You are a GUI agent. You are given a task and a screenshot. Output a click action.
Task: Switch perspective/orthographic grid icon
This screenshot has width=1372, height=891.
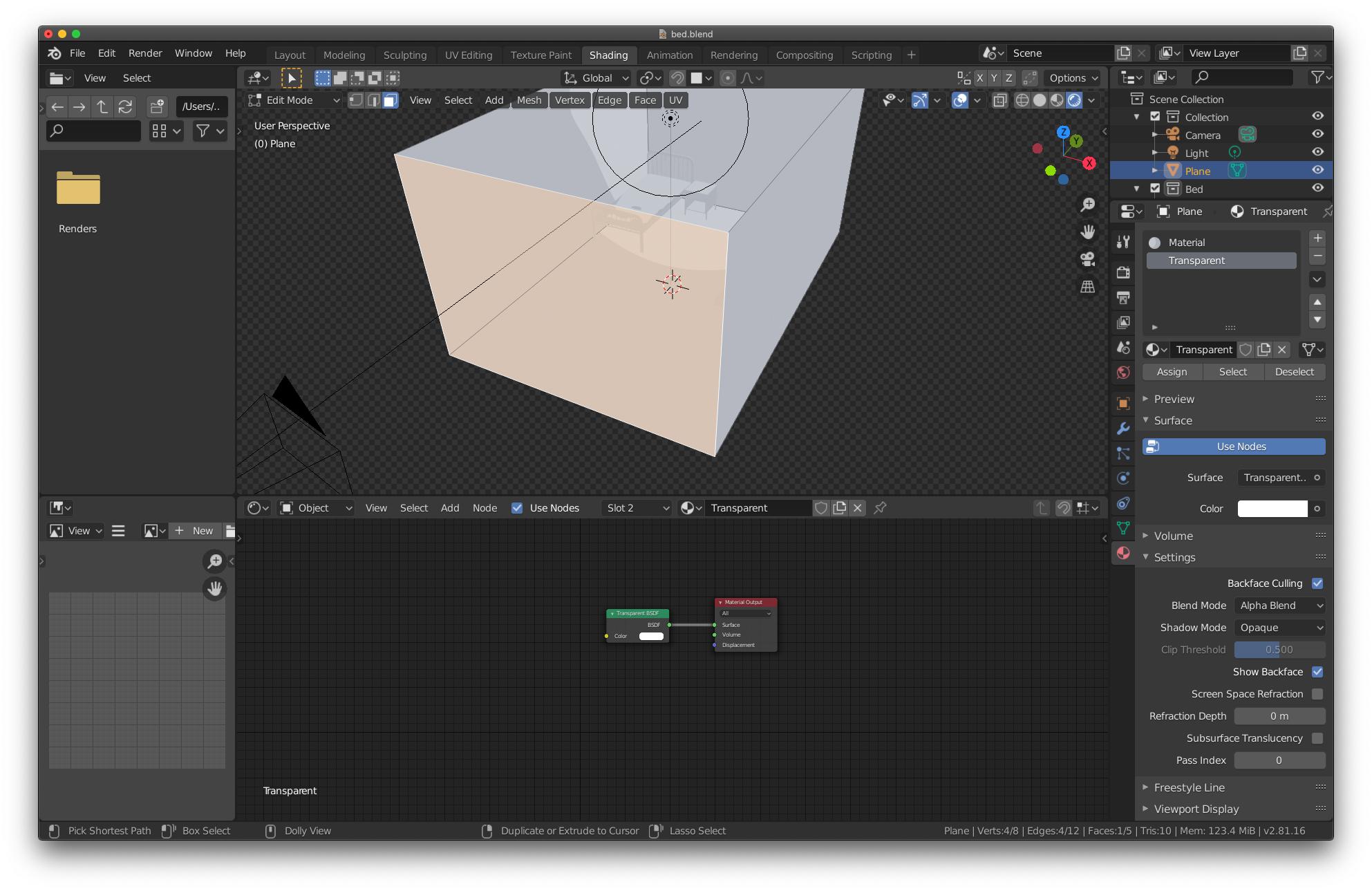1088,286
